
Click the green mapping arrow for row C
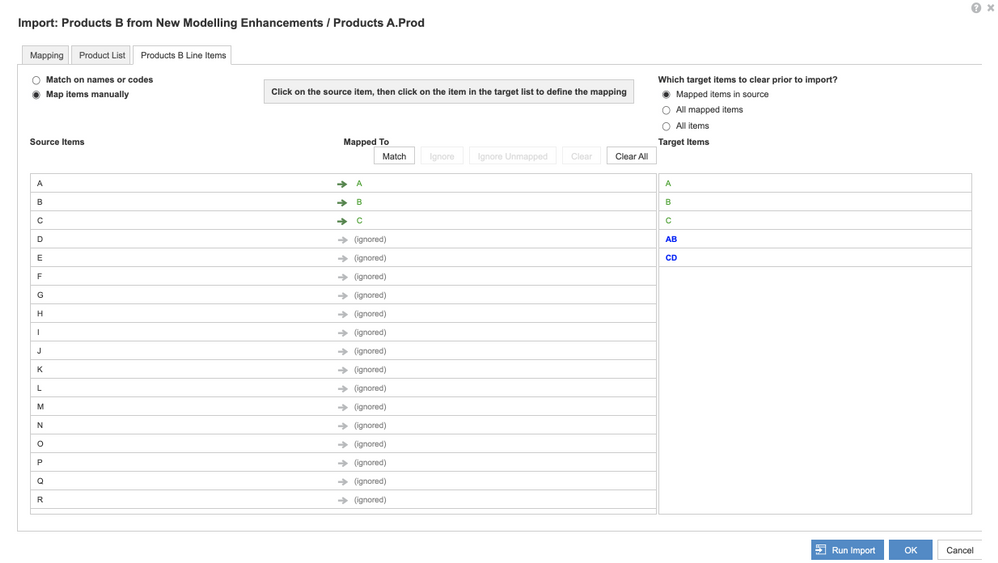click(x=342, y=221)
